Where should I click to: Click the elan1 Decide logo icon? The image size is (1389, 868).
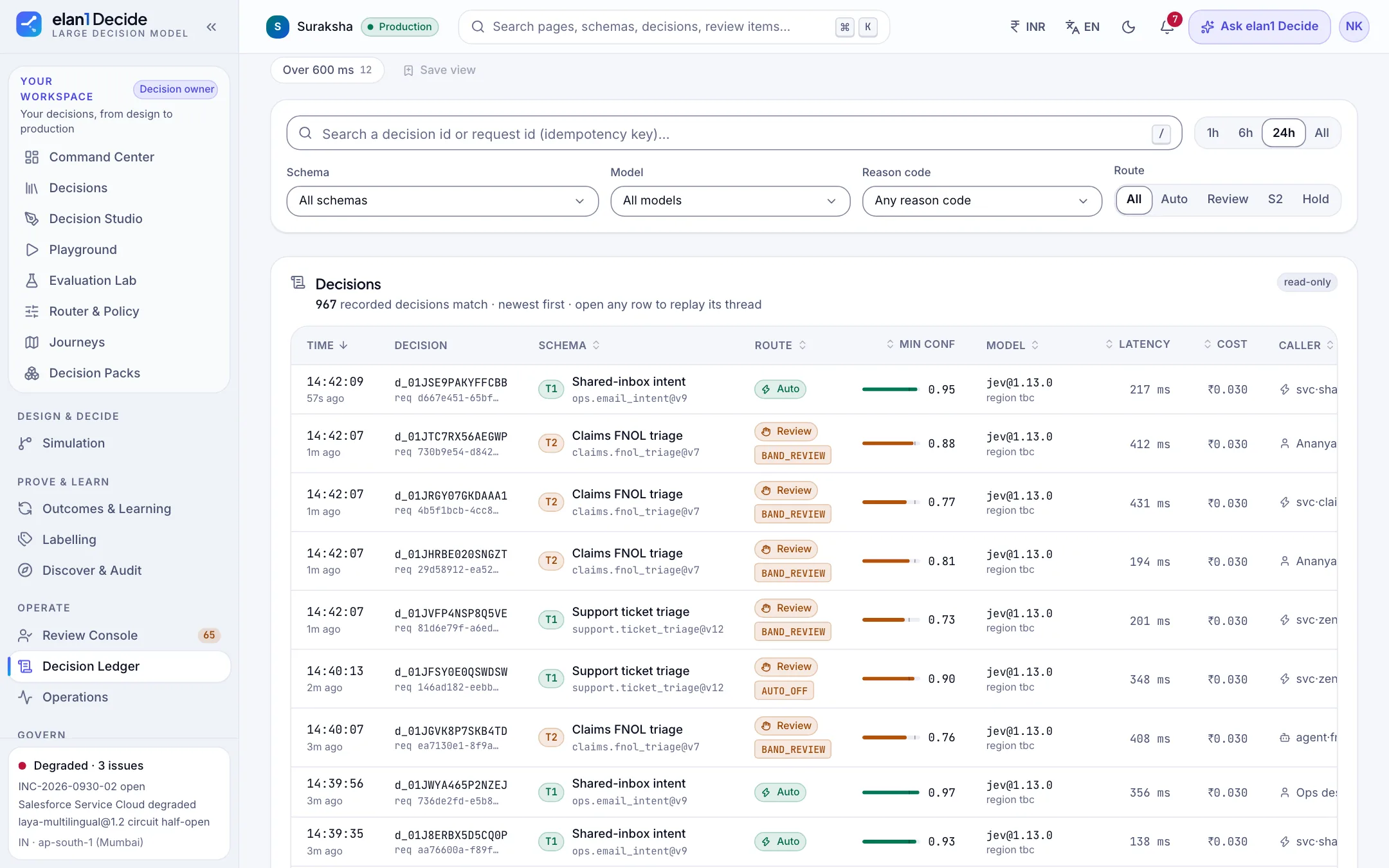29,24
